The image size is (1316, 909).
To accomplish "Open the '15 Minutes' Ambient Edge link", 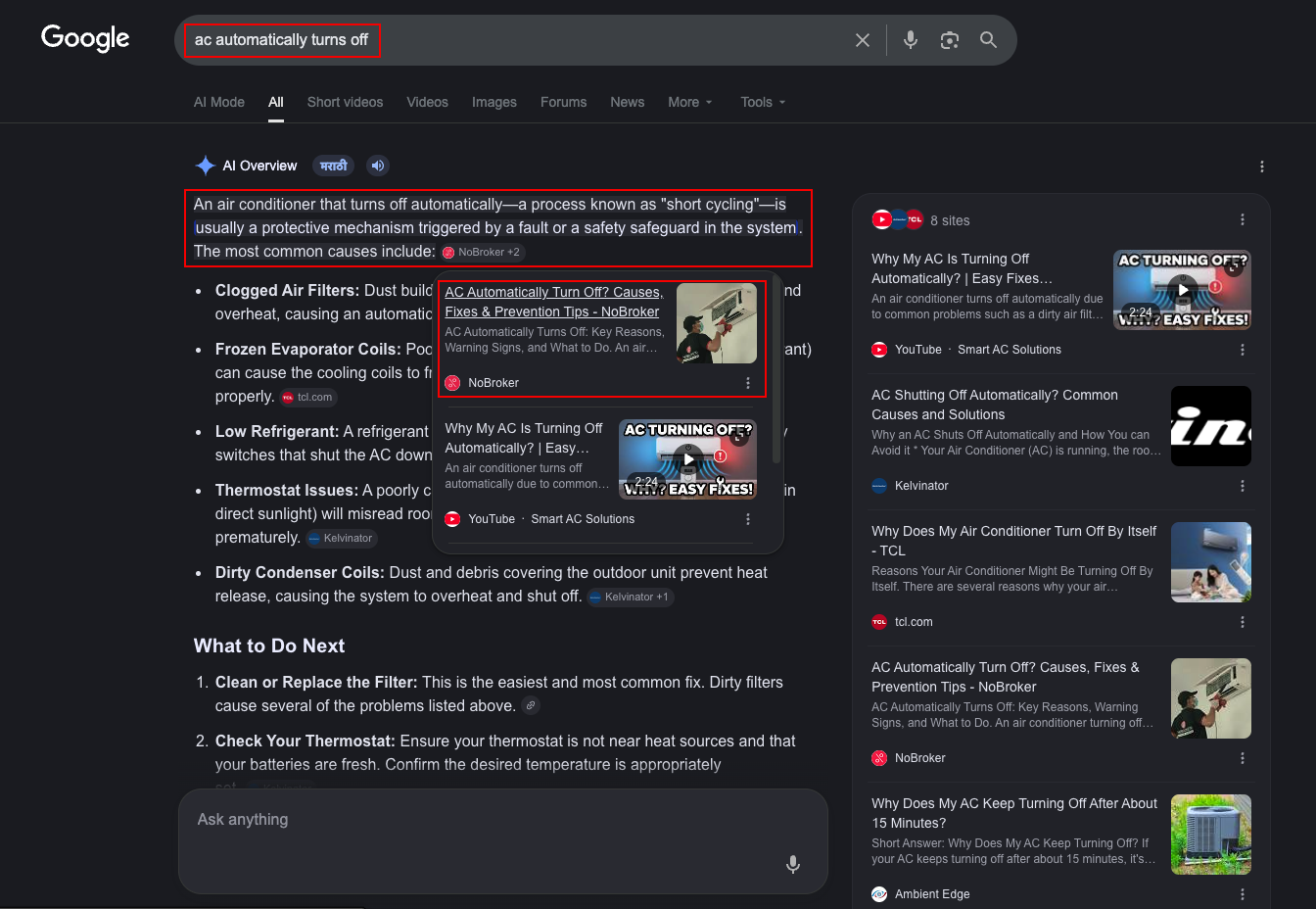I will pyautogui.click(x=1014, y=813).
